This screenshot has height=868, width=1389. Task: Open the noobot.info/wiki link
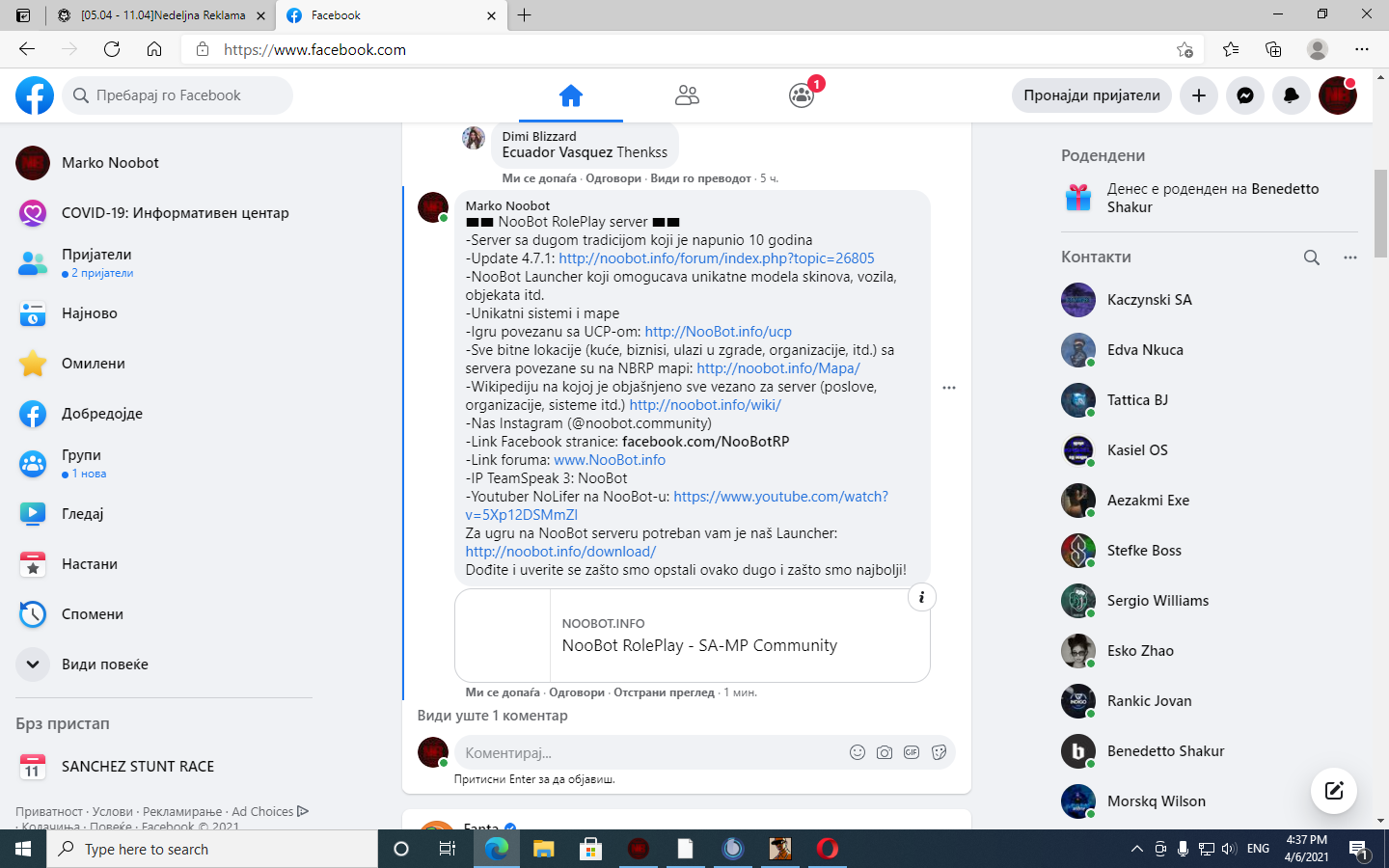705,405
